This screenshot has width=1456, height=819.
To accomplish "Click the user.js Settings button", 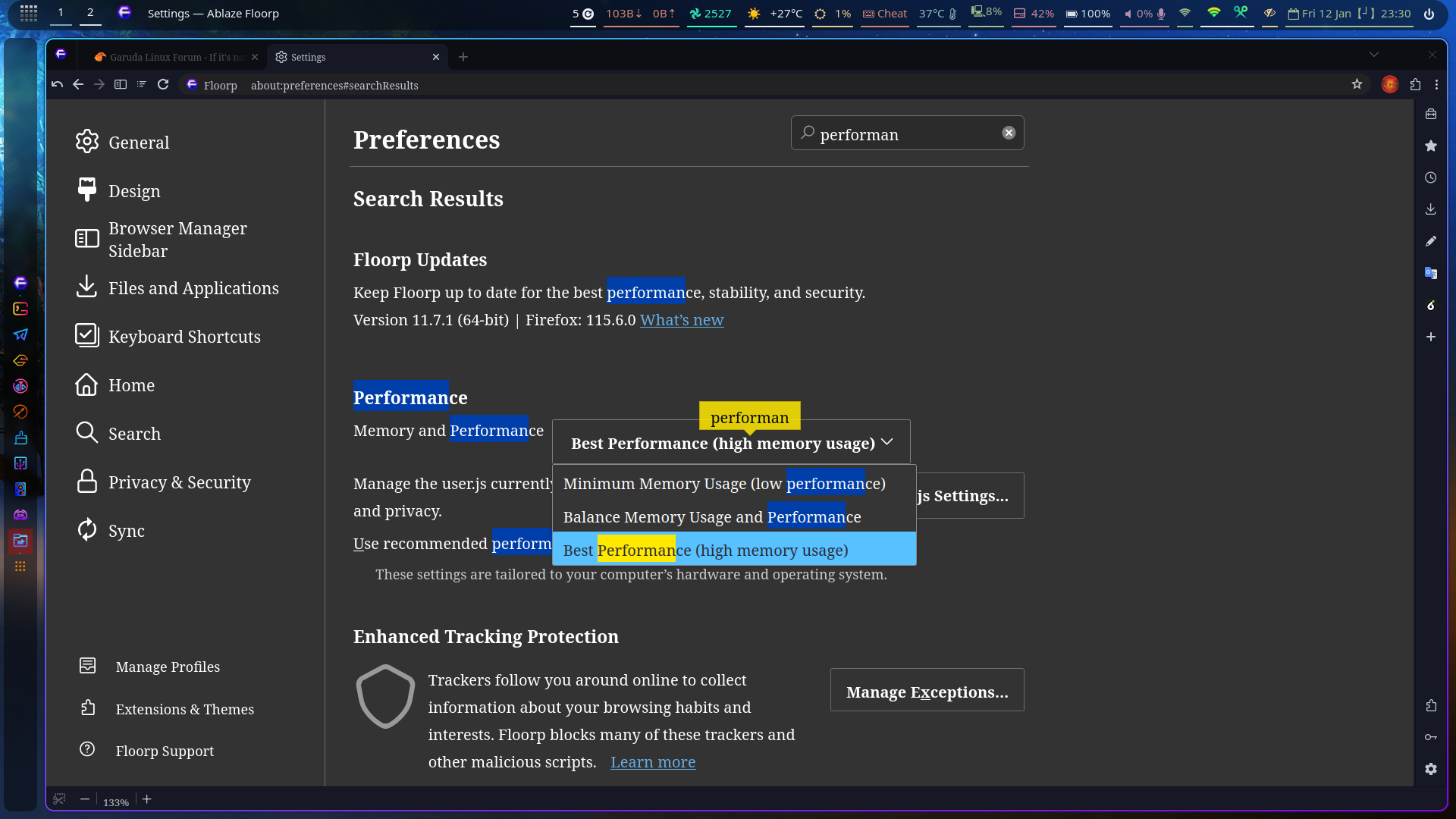I will coord(970,496).
